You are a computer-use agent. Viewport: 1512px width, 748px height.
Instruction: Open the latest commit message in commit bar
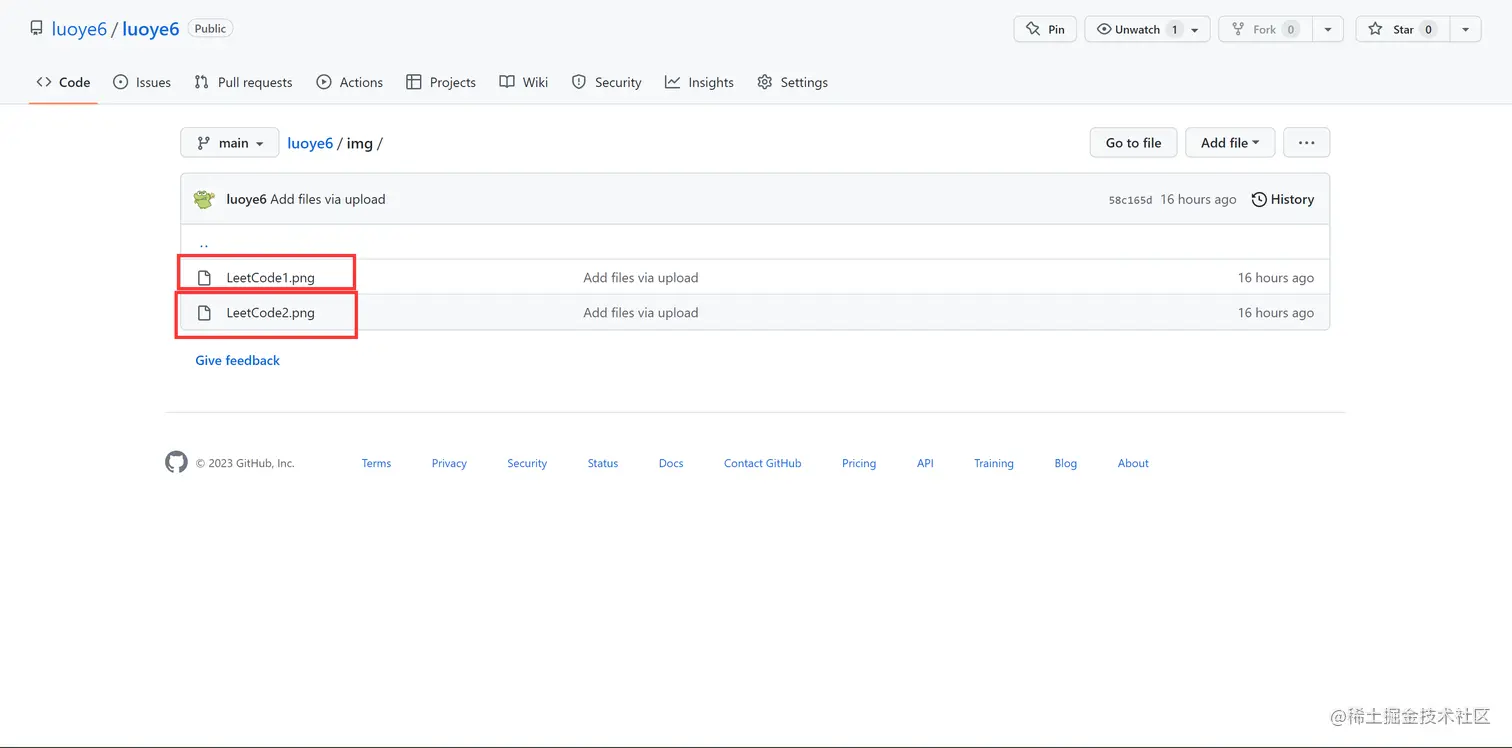pos(328,199)
